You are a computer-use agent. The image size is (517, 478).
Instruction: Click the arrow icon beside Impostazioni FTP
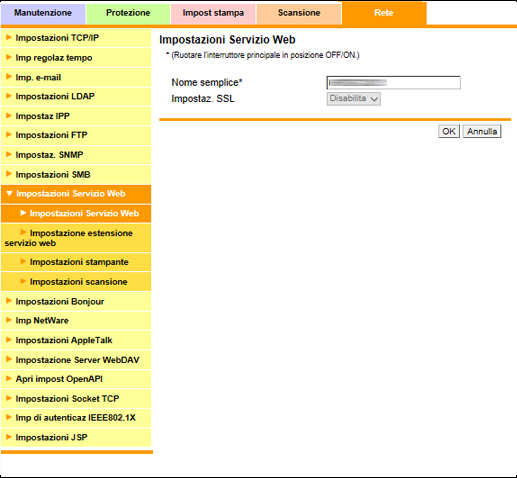click(9, 135)
